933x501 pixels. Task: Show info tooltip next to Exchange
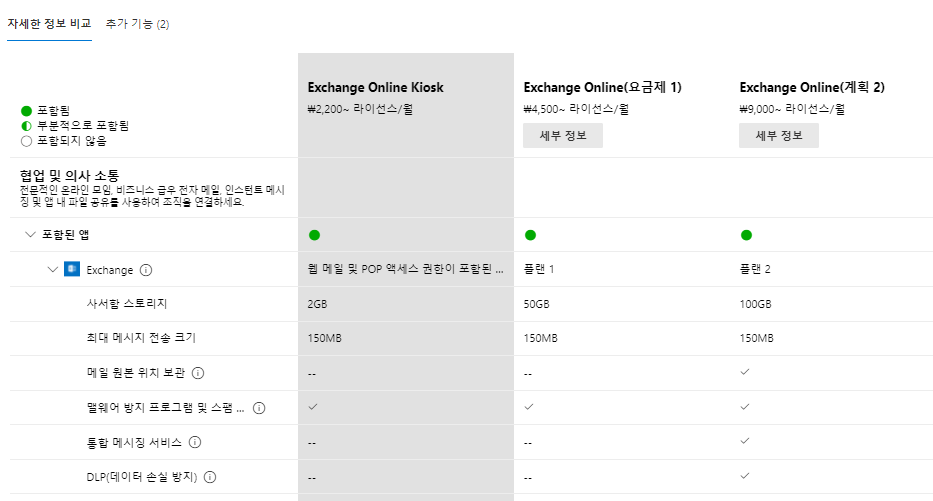146,270
